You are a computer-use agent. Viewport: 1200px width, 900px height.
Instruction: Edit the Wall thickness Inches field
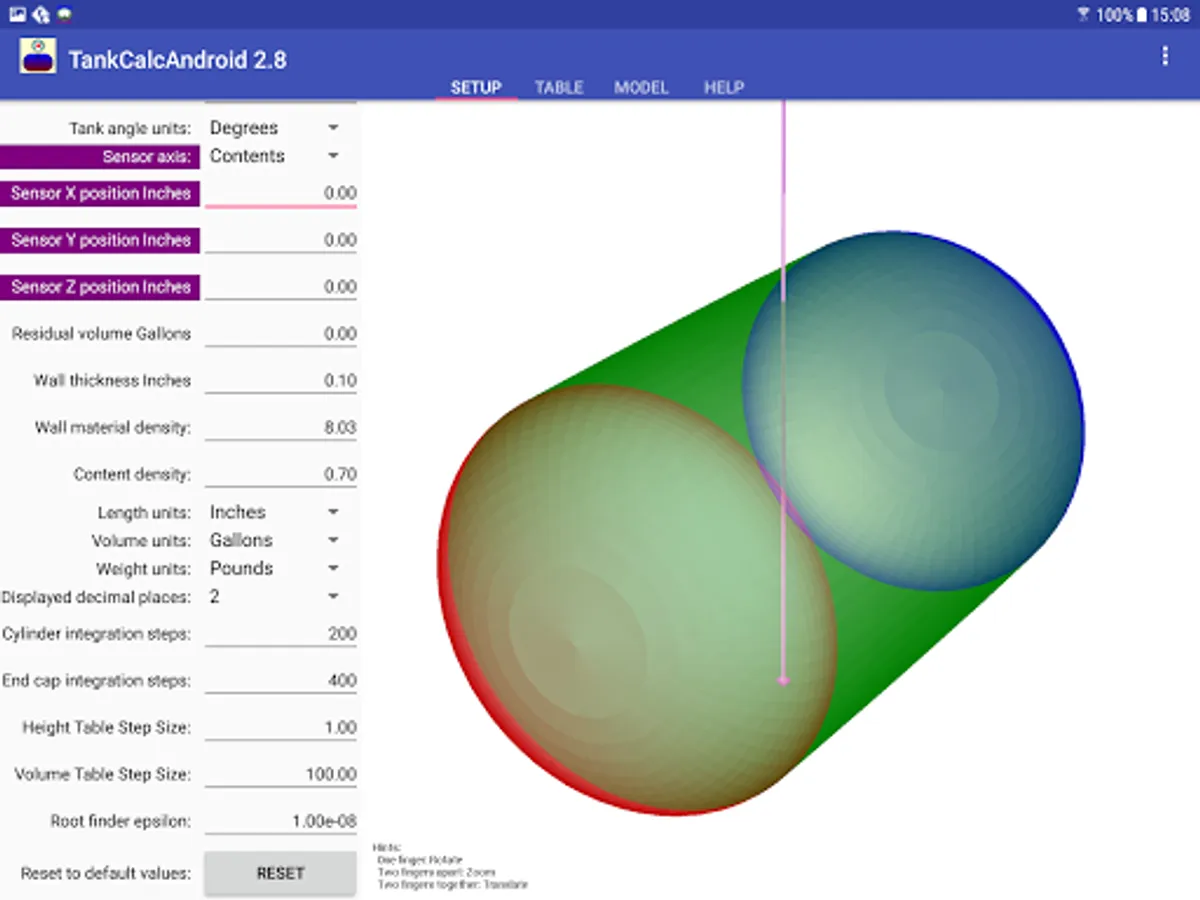coord(281,381)
